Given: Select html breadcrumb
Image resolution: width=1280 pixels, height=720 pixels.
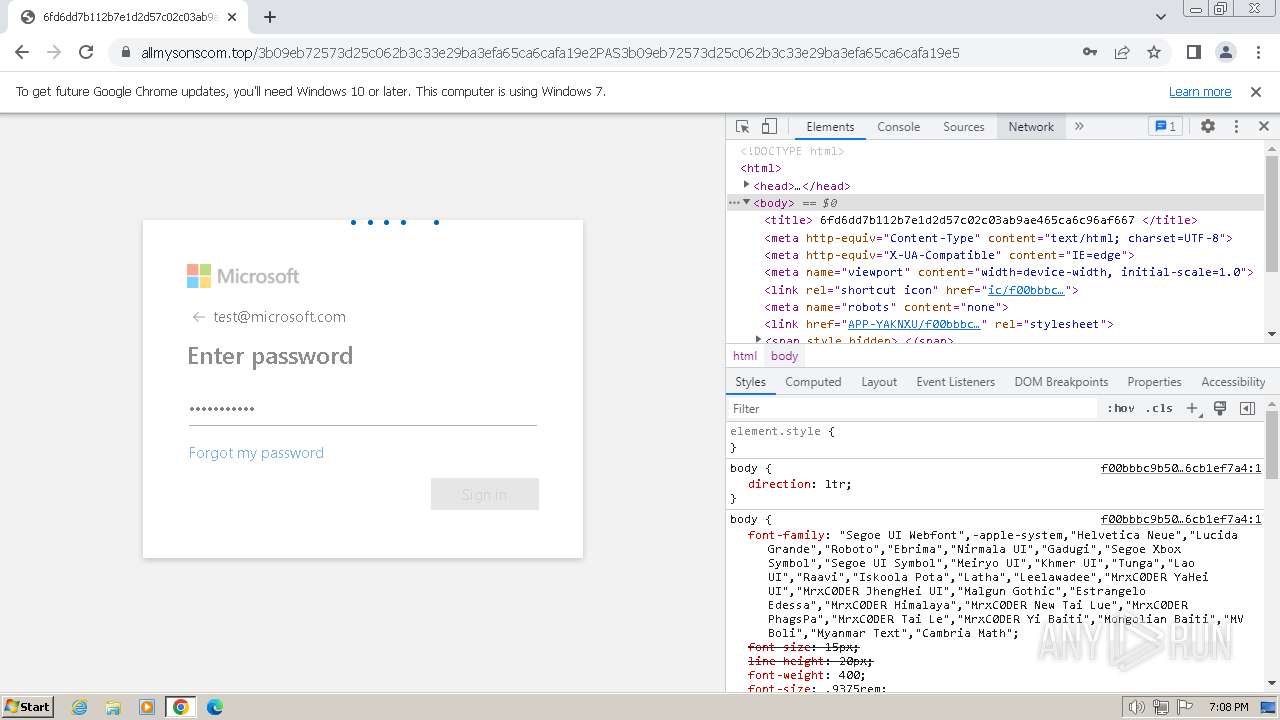Looking at the screenshot, I should coord(745,356).
